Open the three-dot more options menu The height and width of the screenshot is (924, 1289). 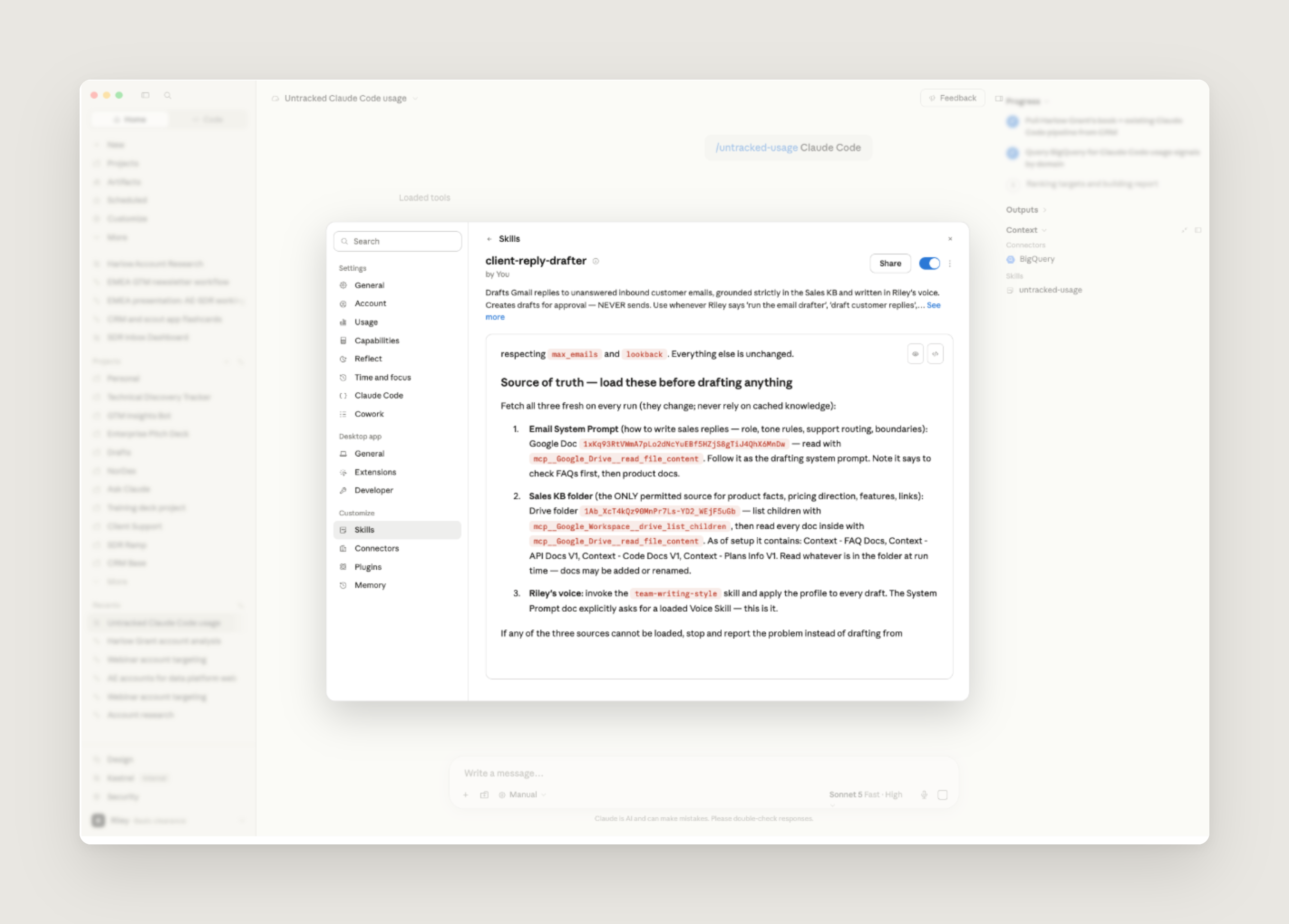[950, 263]
